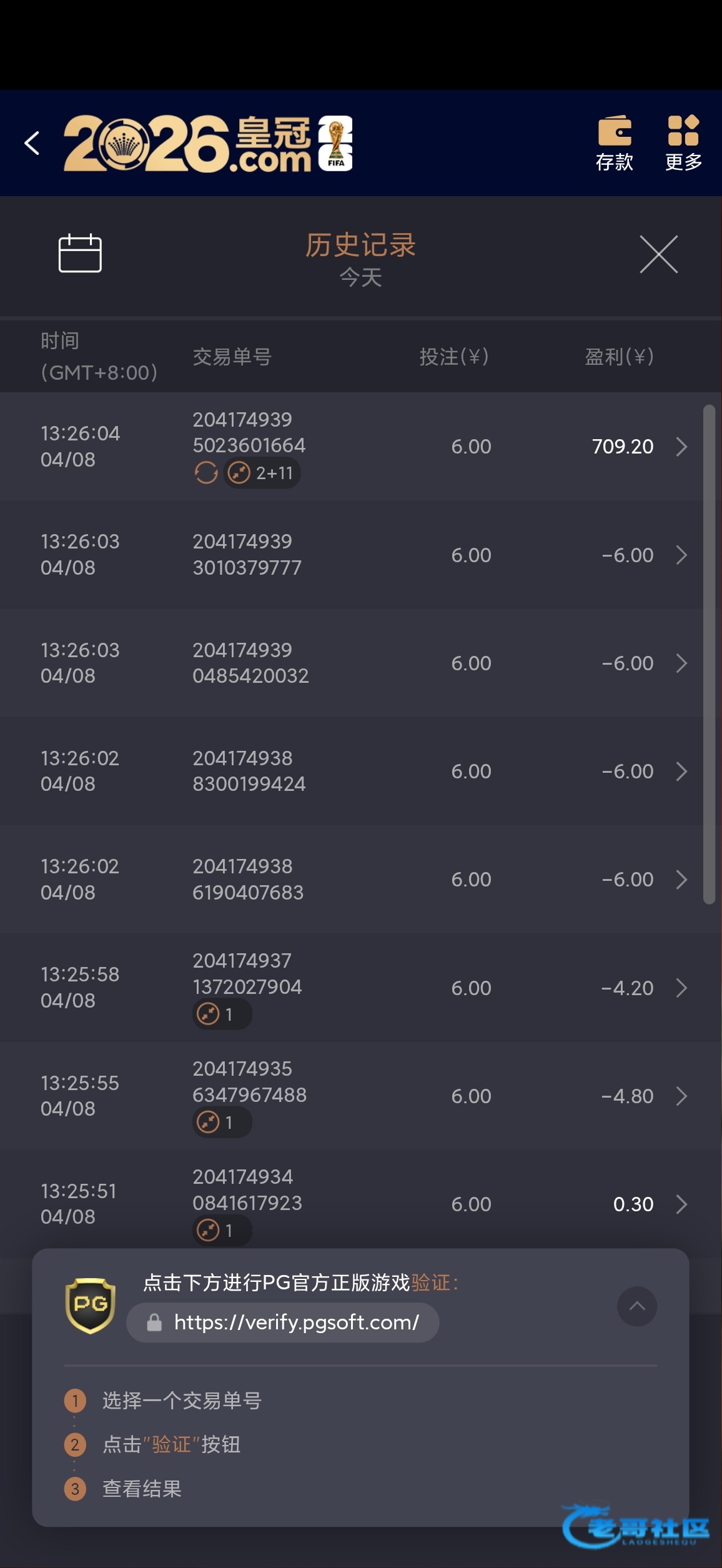Click the PG shield badge icon
The width and height of the screenshot is (722, 1568).
(x=91, y=1305)
